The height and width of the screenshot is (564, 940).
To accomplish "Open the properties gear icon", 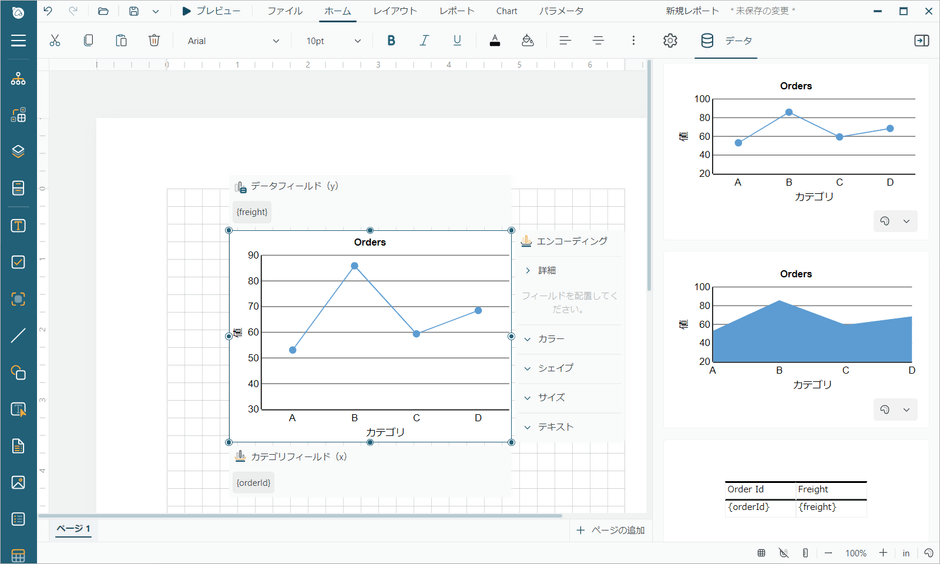I will [670, 41].
